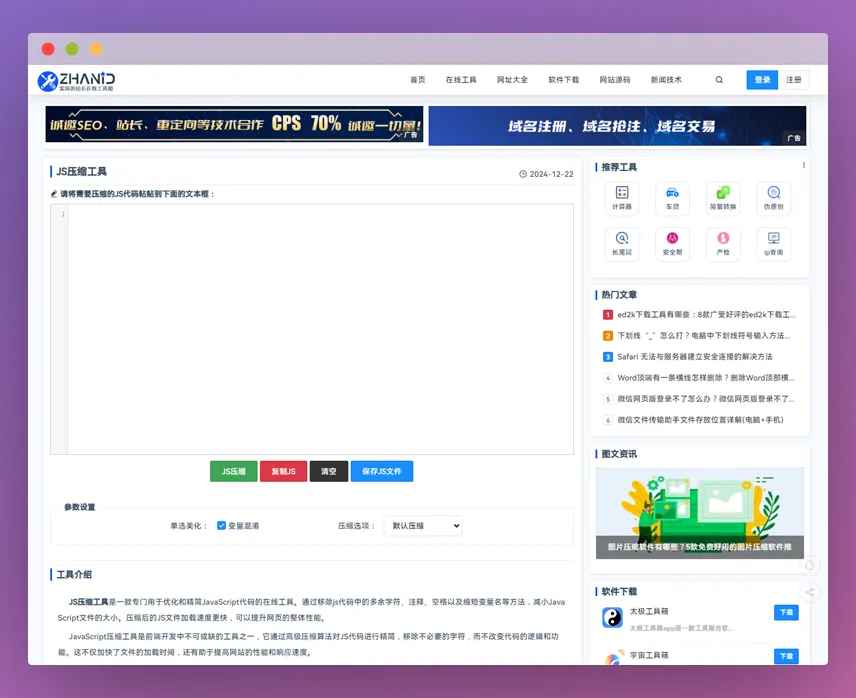This screenshot has height=698, width=856.
Task: Open the ip查询 IP lookup tool
Action: click(773, 243)
